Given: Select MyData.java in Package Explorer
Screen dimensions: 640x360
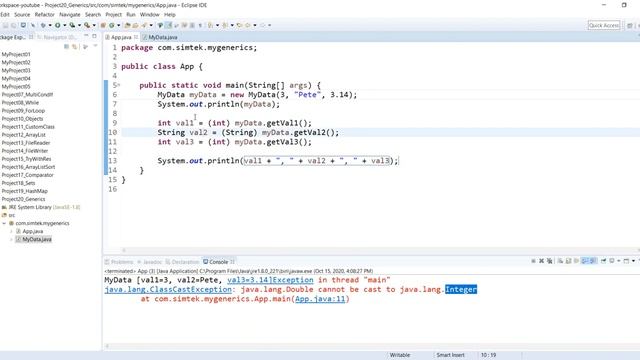Looking at the screenshot, I should coord(33,239).
